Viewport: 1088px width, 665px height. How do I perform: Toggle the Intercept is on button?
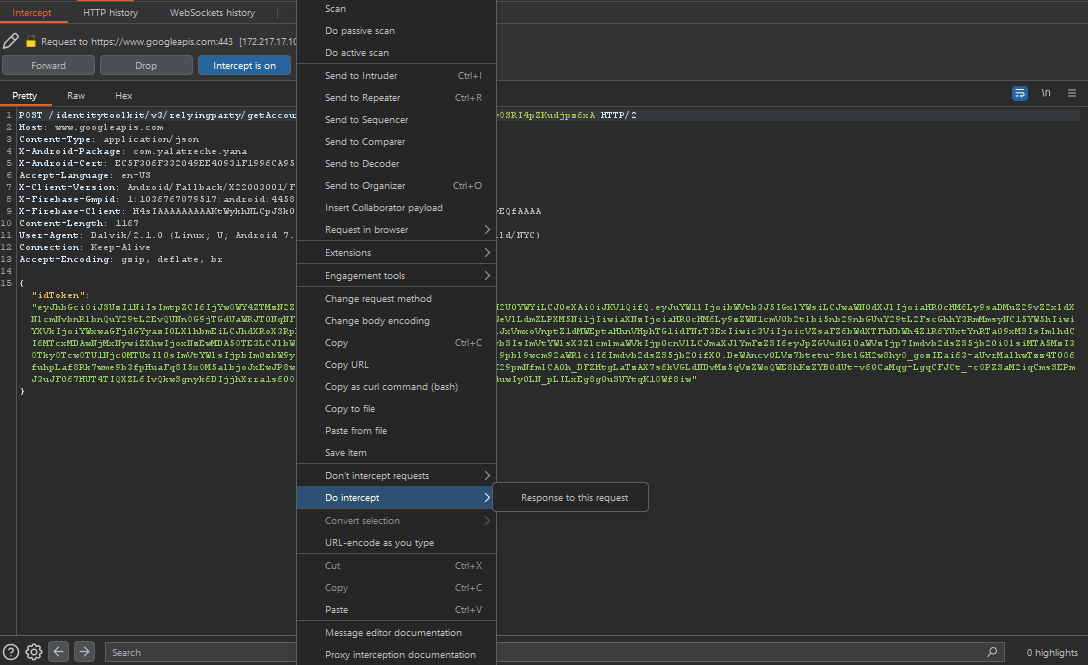[x=244, y=65]
